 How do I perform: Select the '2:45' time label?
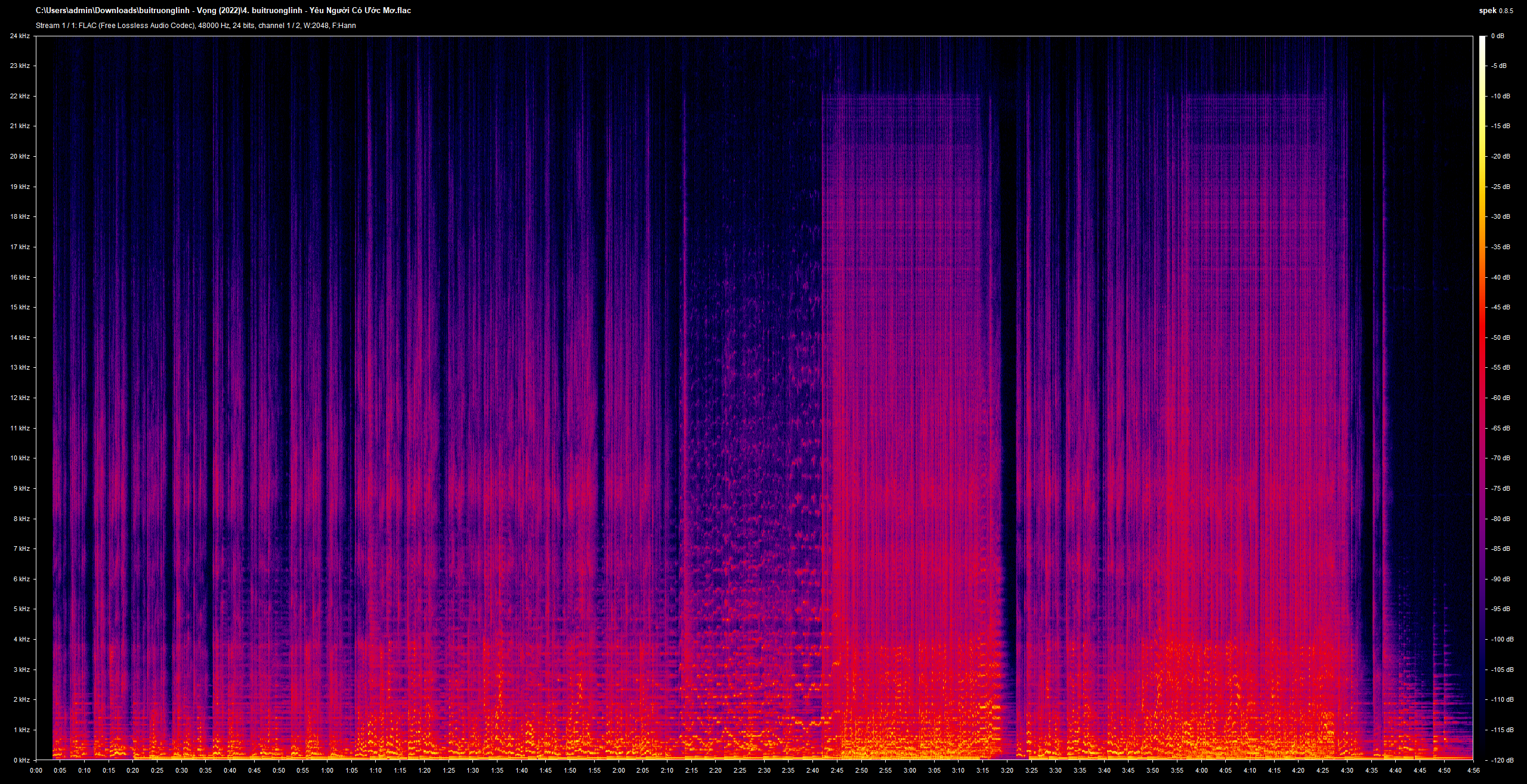(837, 770)
